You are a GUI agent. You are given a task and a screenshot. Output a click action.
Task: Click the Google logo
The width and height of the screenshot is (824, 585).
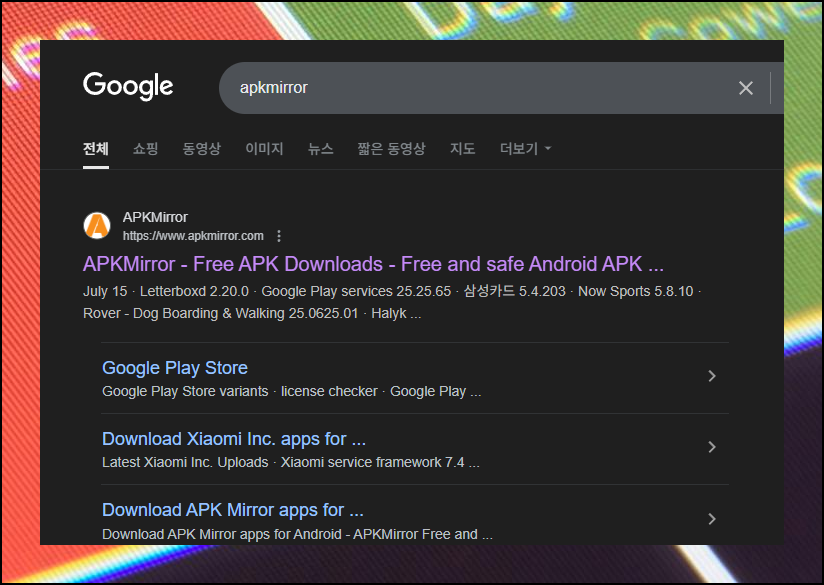click(128, 86)
